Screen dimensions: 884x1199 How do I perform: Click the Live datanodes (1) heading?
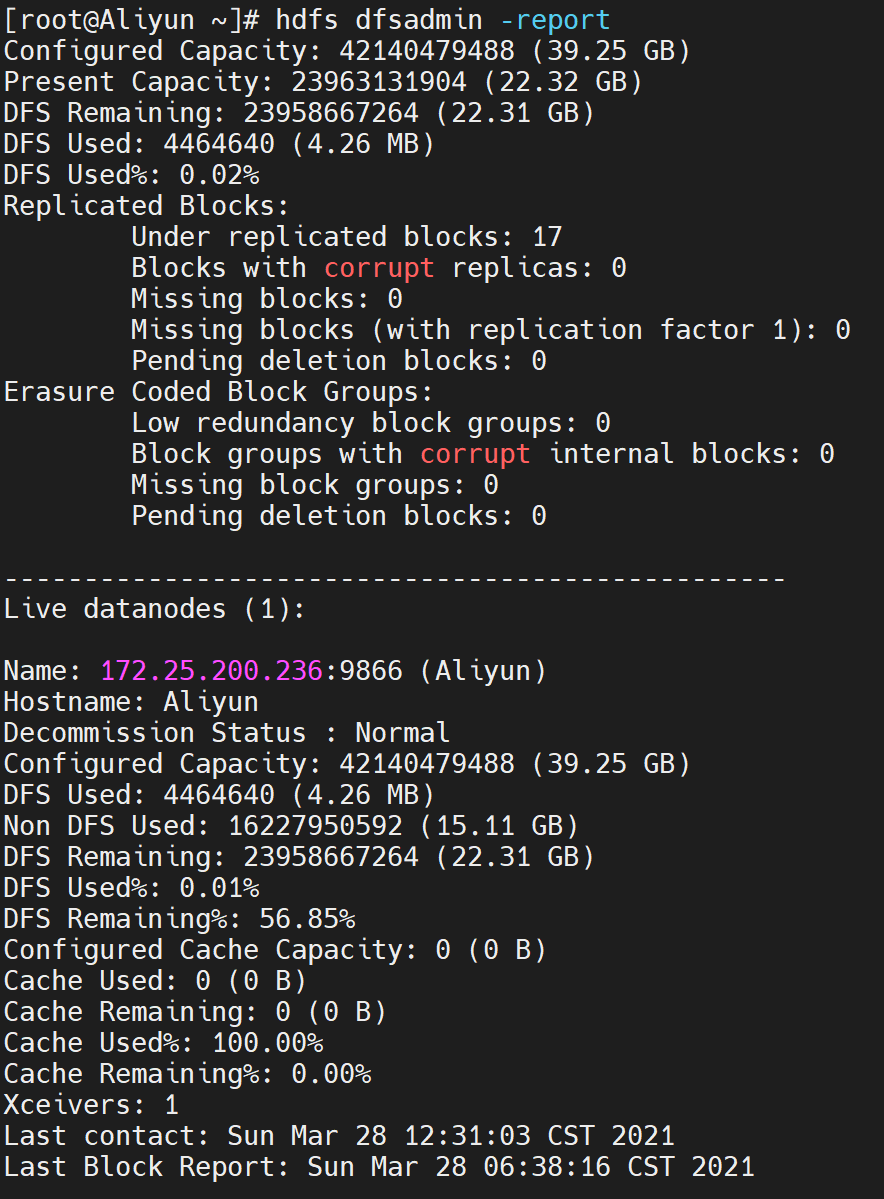tap(154, 609)
